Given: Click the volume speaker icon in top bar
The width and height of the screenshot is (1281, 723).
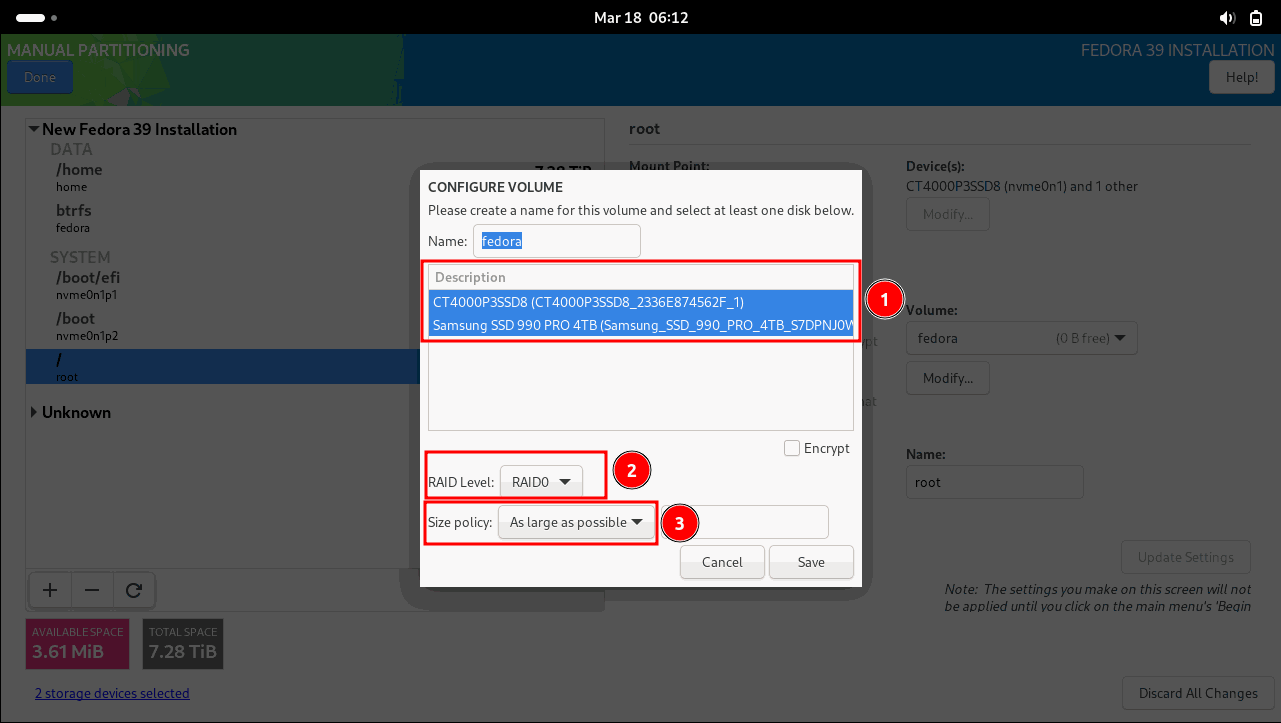Looking at the screenshot, I should (x=1227, y=18).
